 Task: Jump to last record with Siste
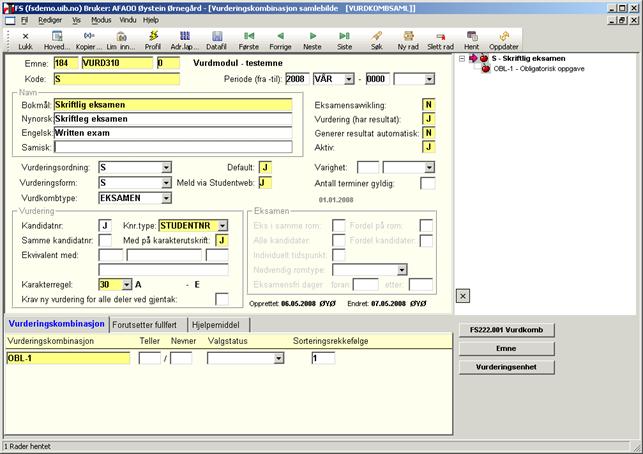click(x=344, y=39)
